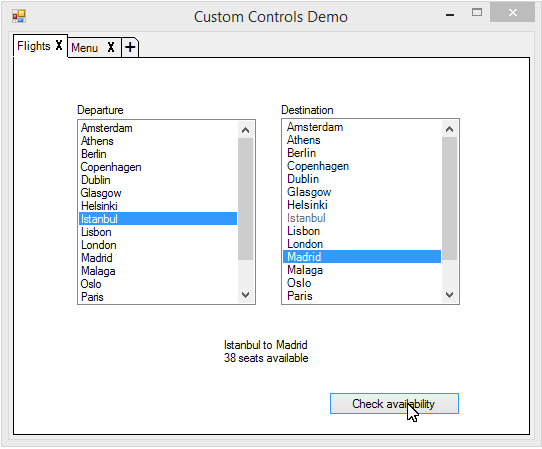Click the Destination list scrollbar thumb
The image size is (542, 449).
(449, 198)
